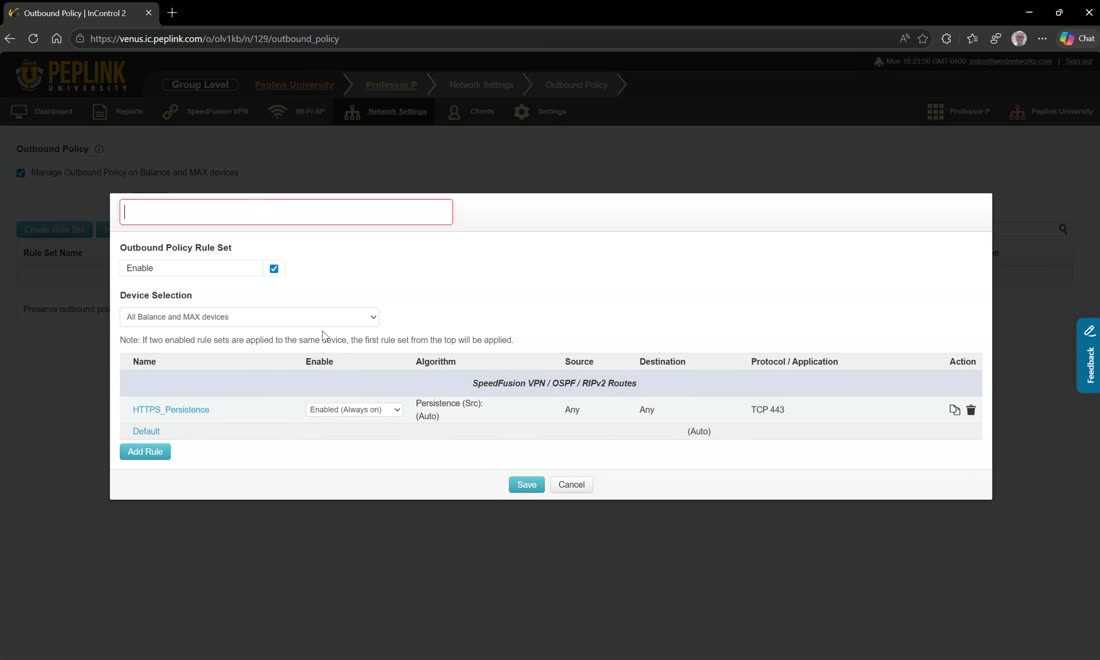The height and width of the screenshot is (660, 1100).
Task: Click the TCP 443 protocol cell
Action: point(767,410)
